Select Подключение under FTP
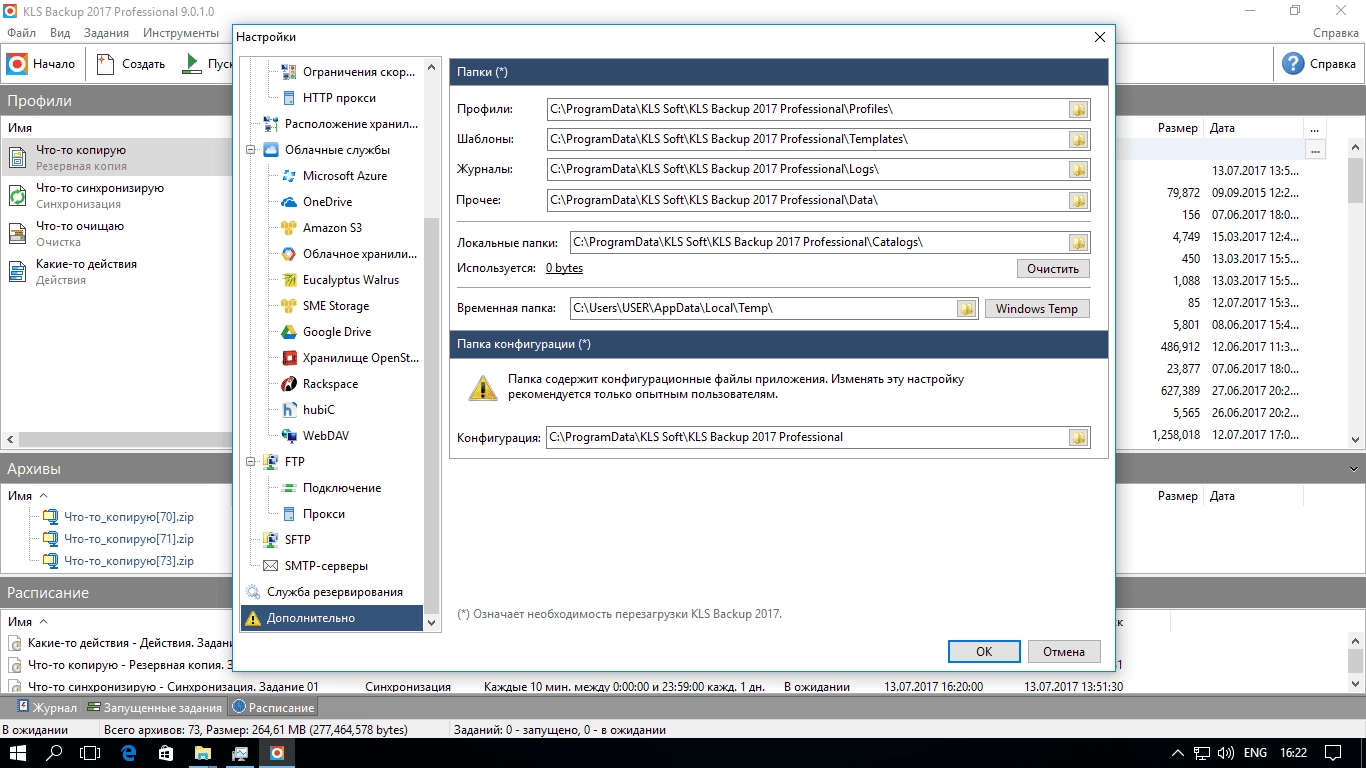This screenshot has width=1366, height=768. click(x=342, y=488)
